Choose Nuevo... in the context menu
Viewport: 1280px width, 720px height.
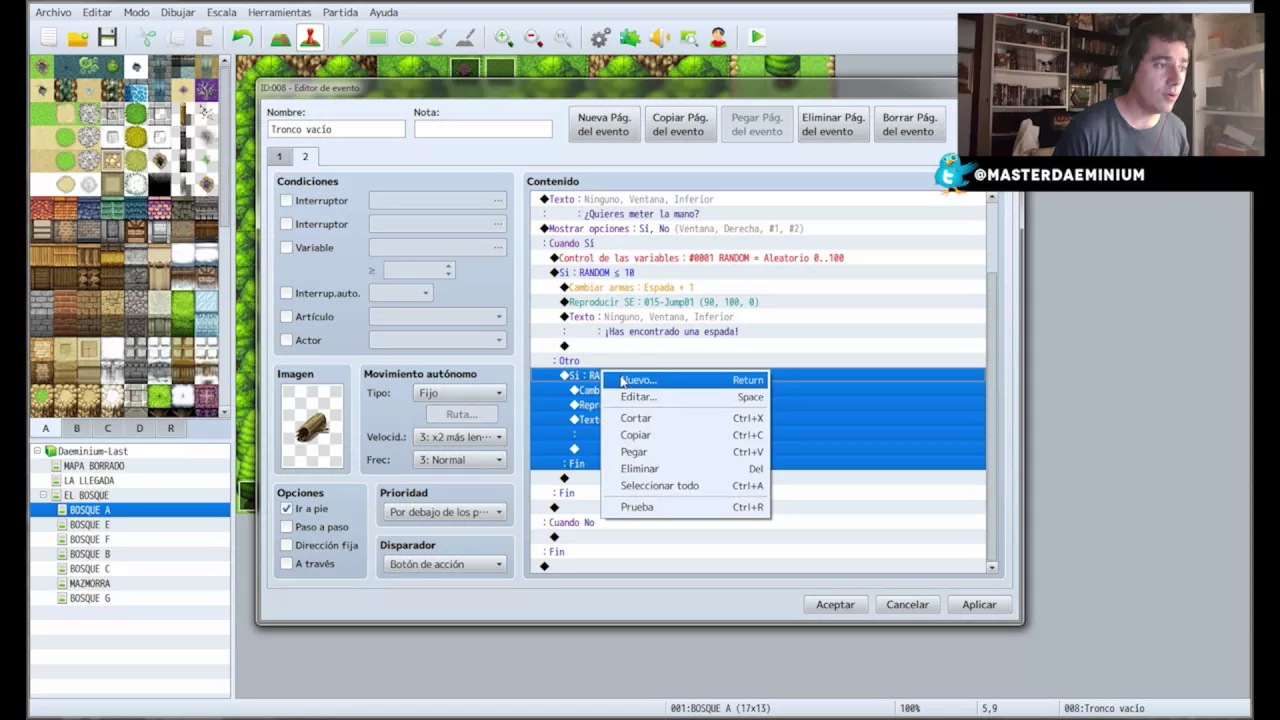(685, 380)
